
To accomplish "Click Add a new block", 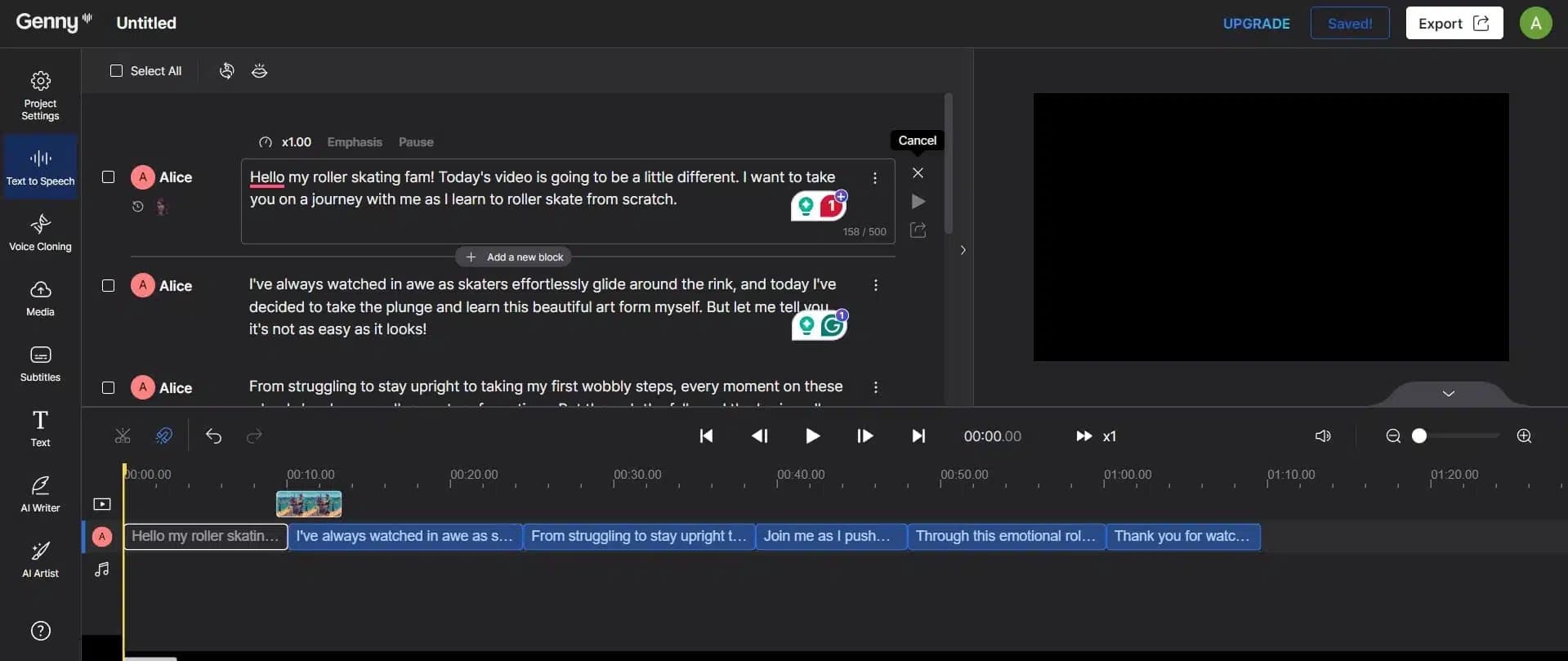I will tap(514, 257).
